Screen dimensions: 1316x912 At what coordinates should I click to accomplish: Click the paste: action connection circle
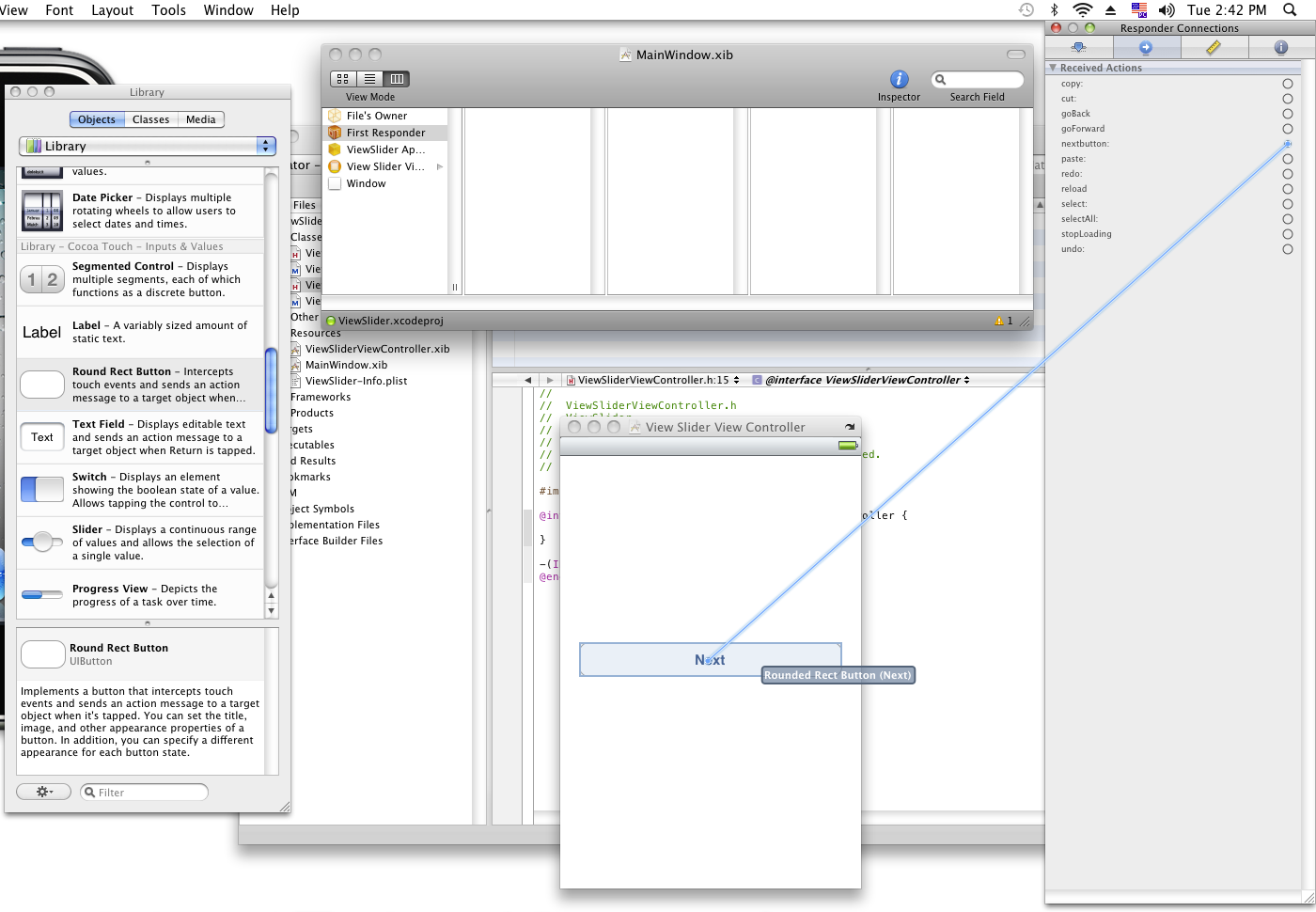(x=1288, y=159)
